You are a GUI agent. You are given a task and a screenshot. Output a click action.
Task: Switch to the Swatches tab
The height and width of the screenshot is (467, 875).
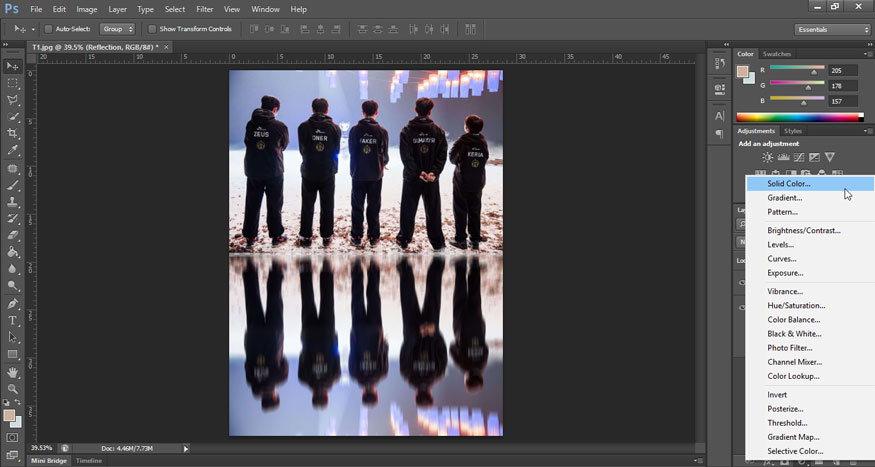pos(776,54)
